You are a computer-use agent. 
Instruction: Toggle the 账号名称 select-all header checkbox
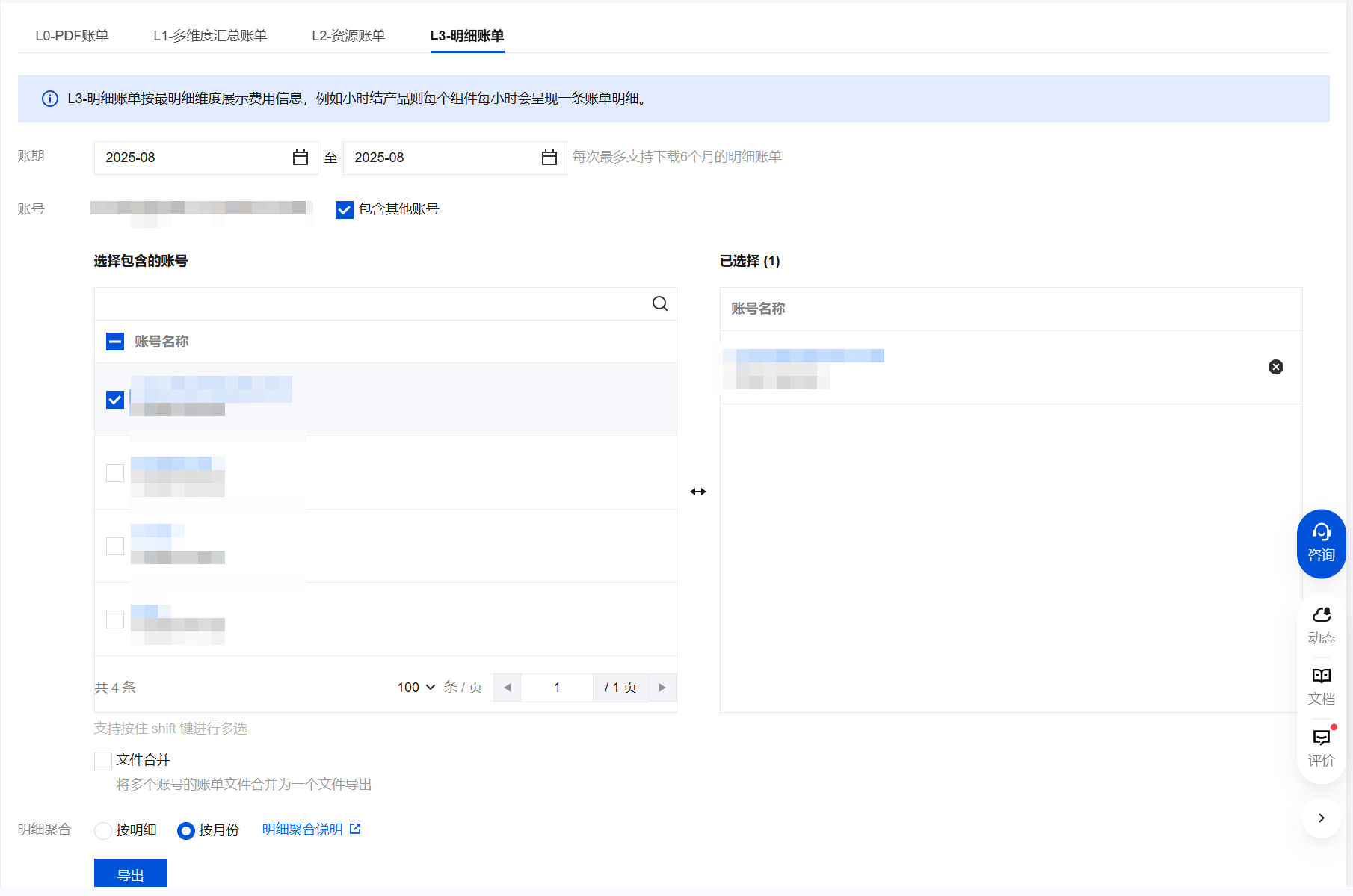coord(115,342)
